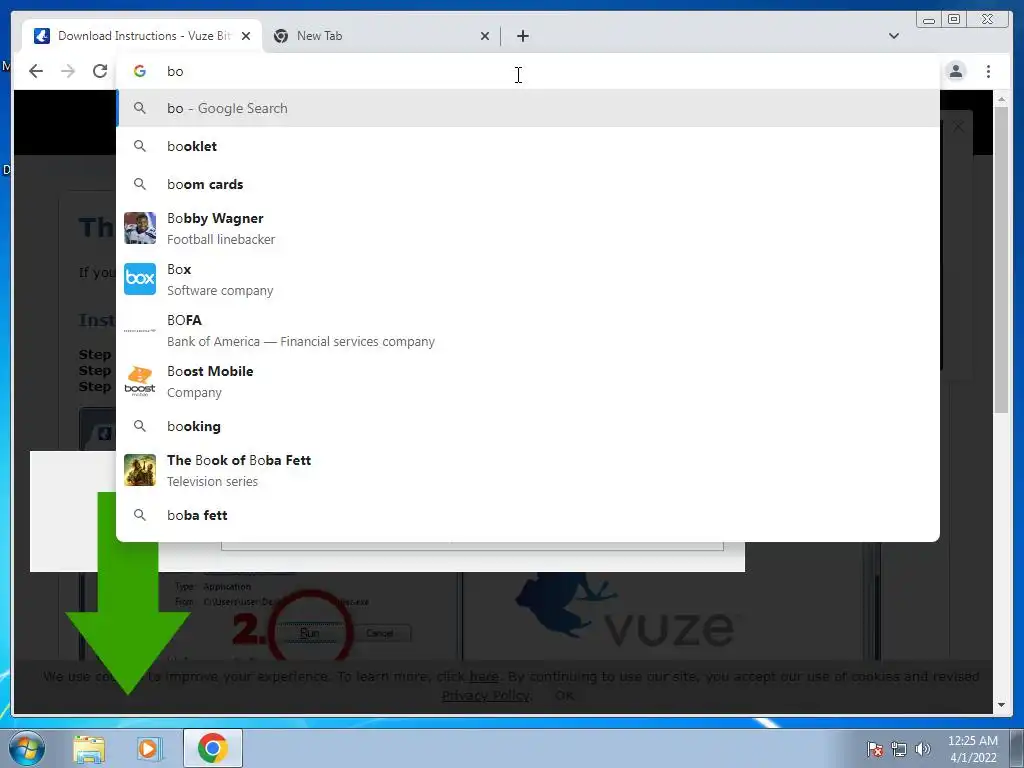The width and height of the screenshot is (1024, 768).
Task: Go back using the browser back arrow
Action: [x=36, y=71]
